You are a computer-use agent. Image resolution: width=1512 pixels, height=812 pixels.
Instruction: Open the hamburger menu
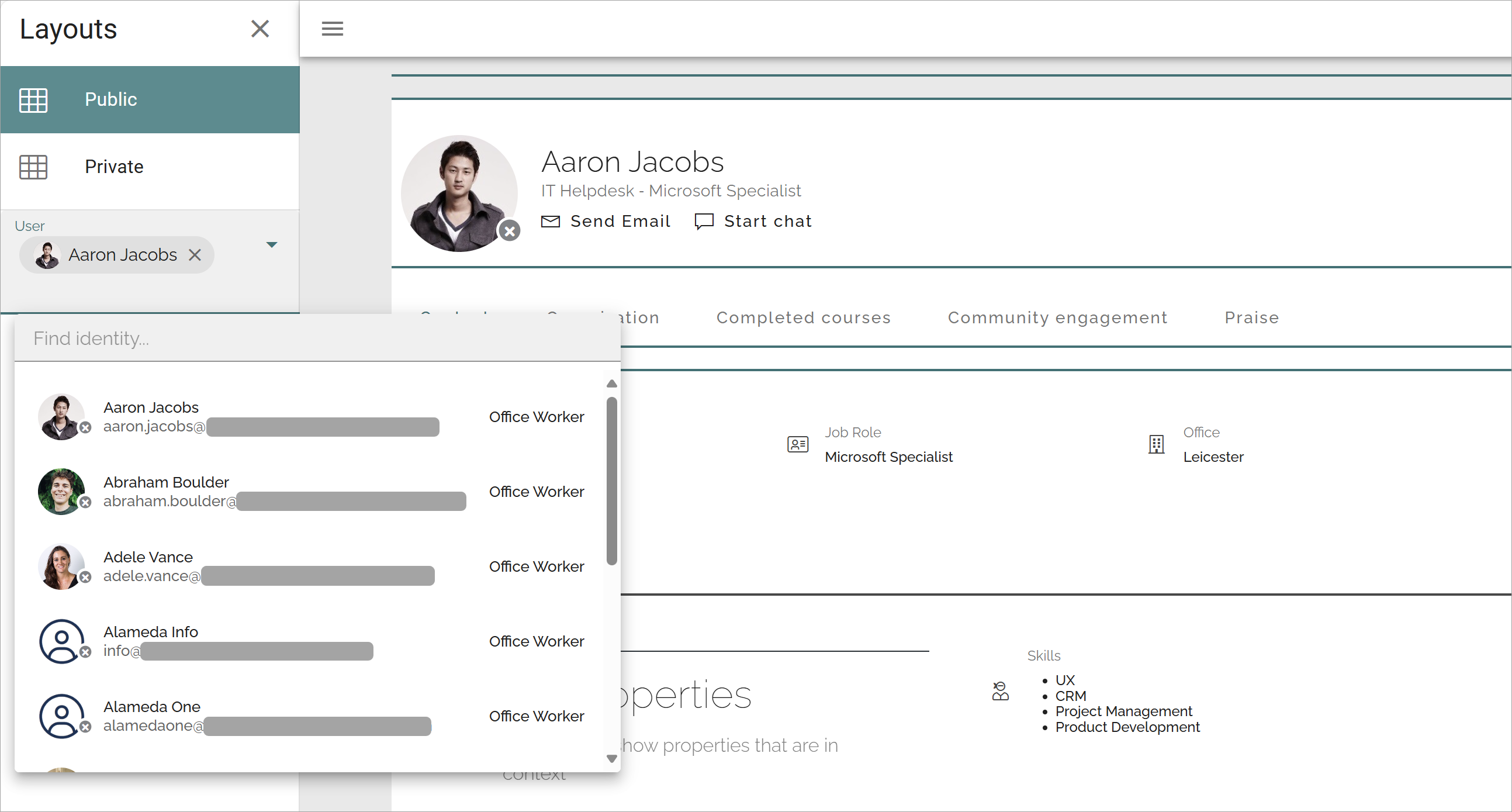tap(332, 29)
